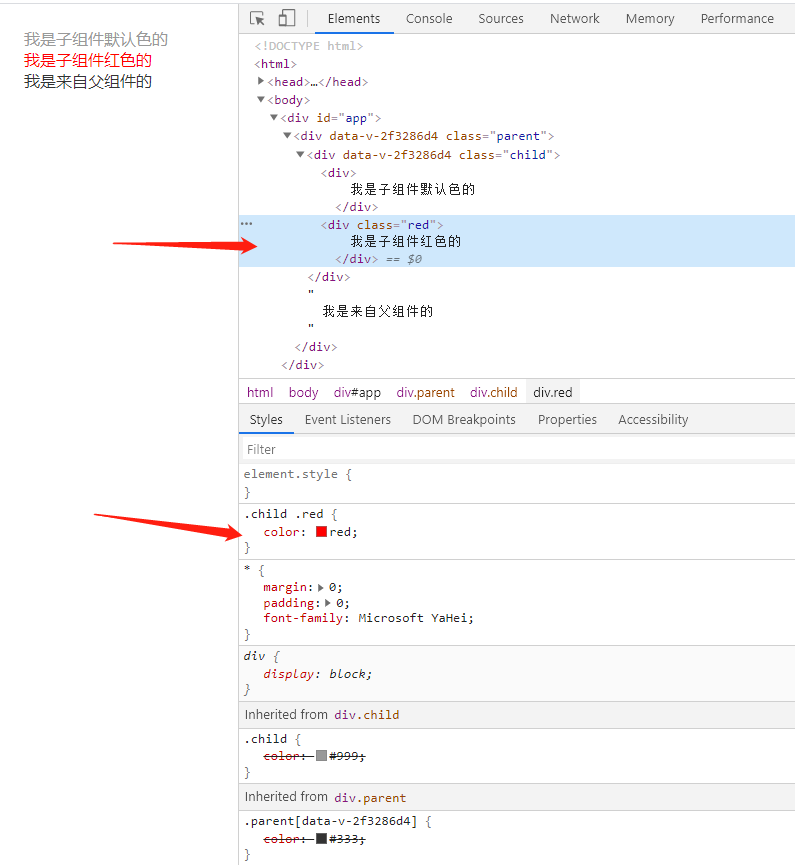Select the DOM text node 我是子组件默认色的

pos(413,190)
